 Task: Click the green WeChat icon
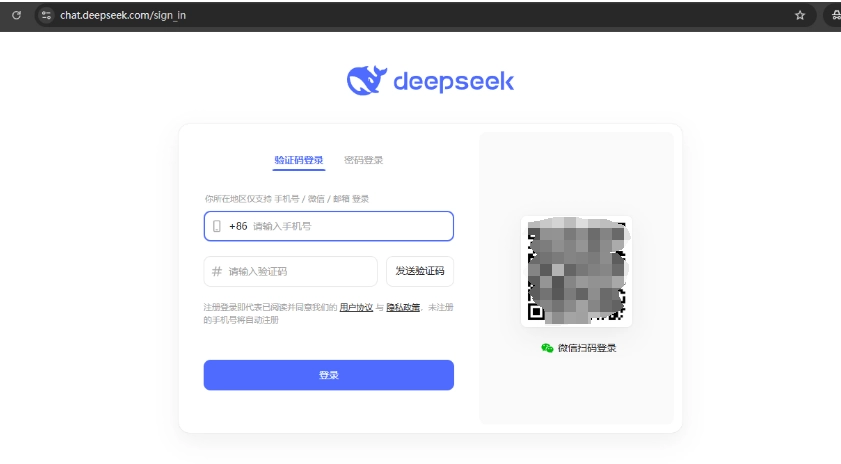pyautogui.click(x=547, y=348)
